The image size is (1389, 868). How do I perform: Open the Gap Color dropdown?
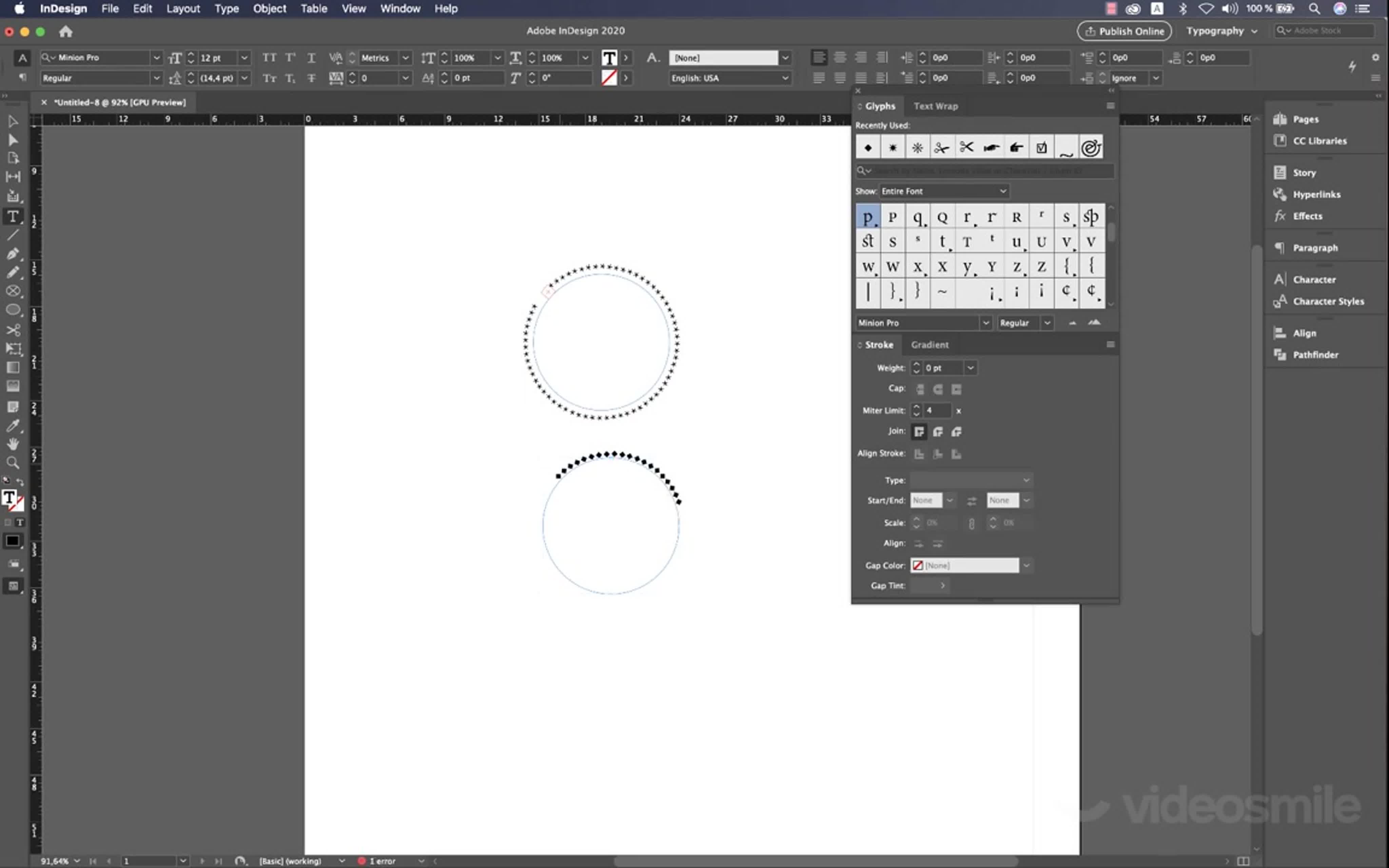[1026, 566]
